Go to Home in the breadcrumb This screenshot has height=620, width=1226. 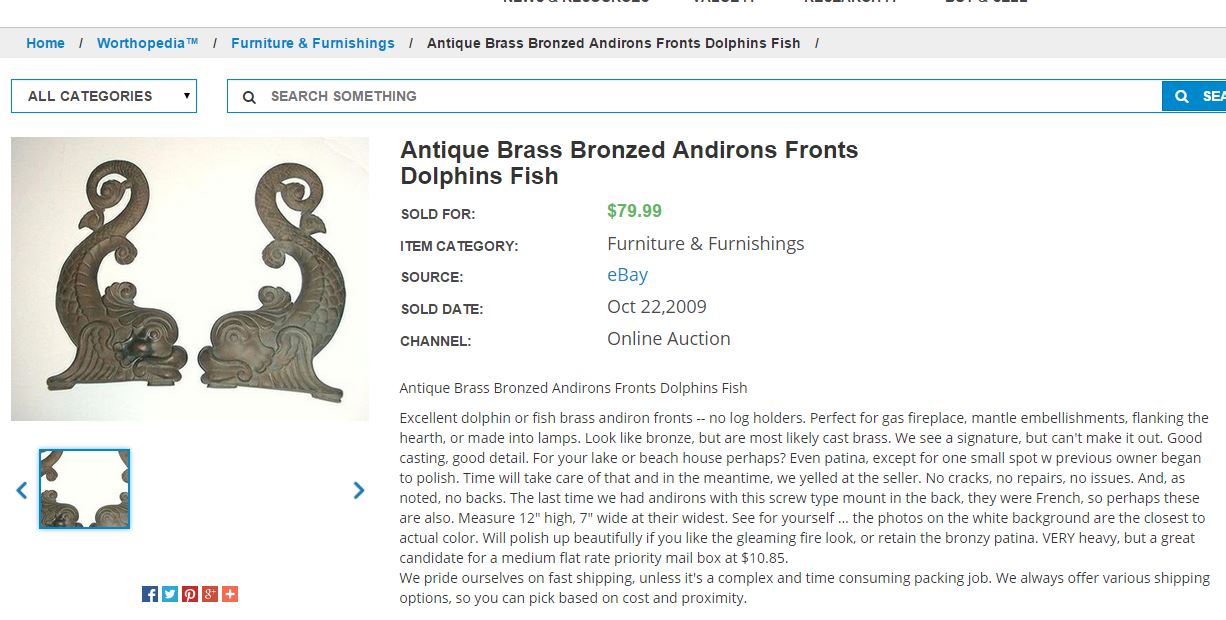coord(45,43)
